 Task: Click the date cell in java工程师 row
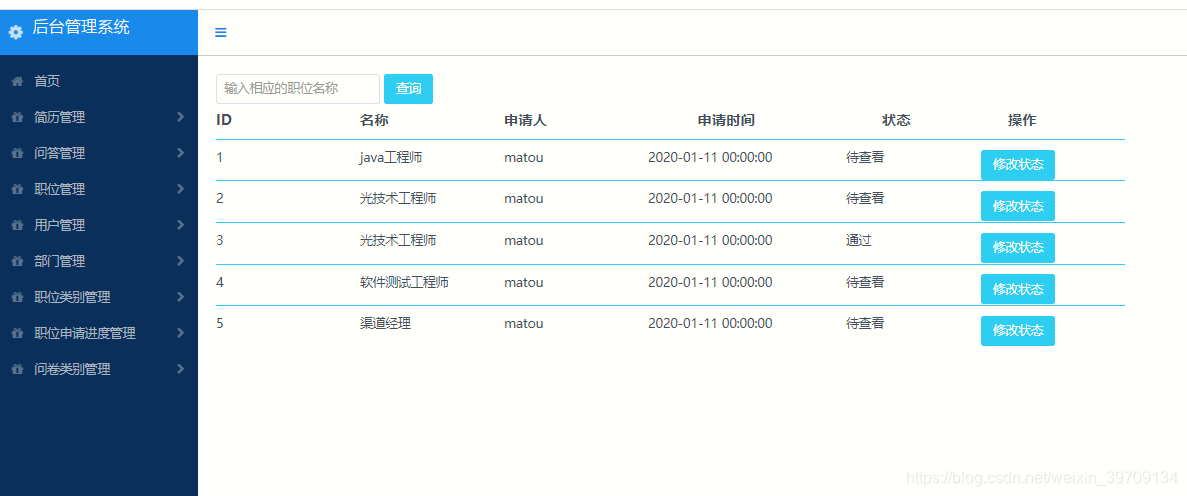click(x=710, y=158)
